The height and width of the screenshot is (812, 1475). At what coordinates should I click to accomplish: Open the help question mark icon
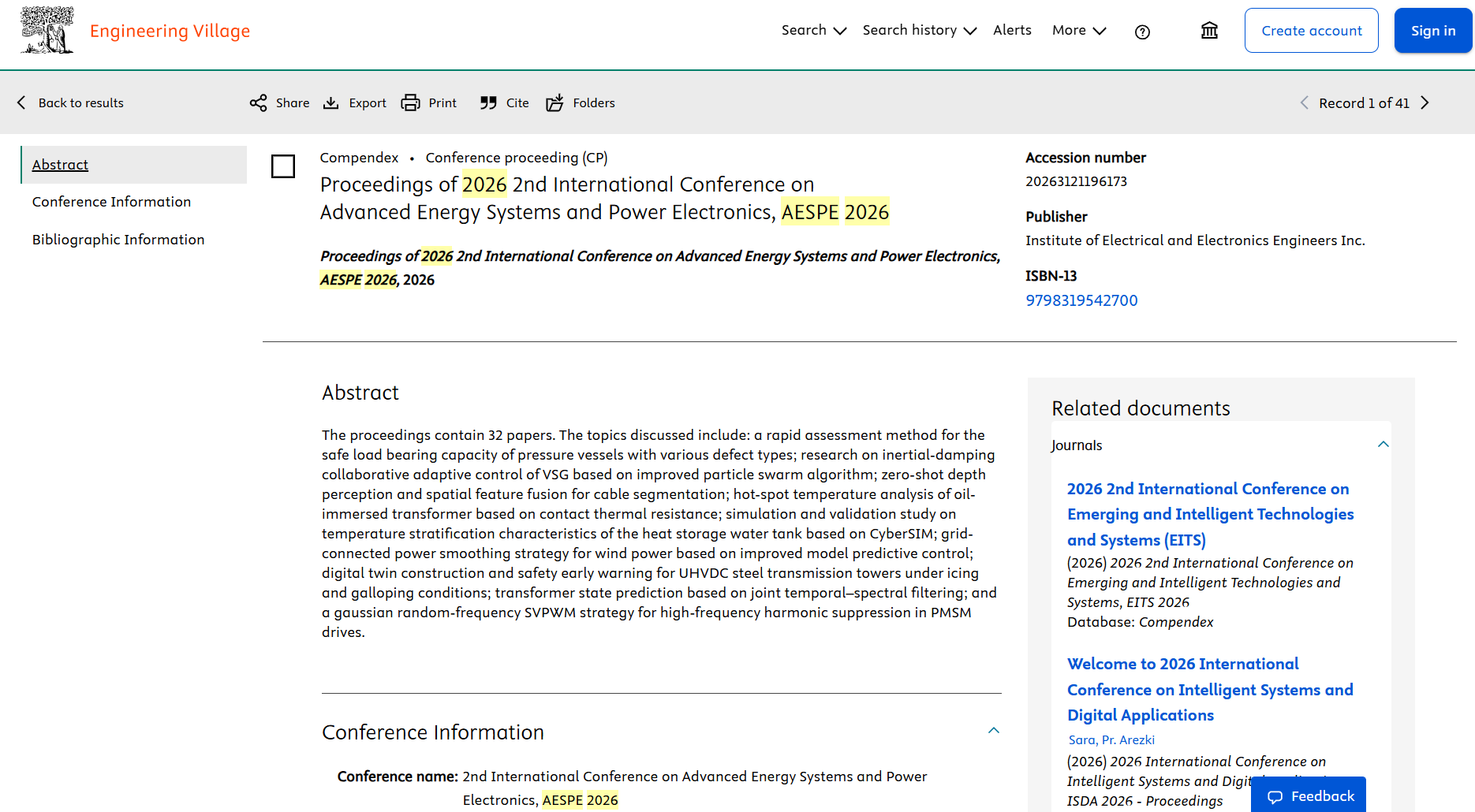tap(1142, 32)
